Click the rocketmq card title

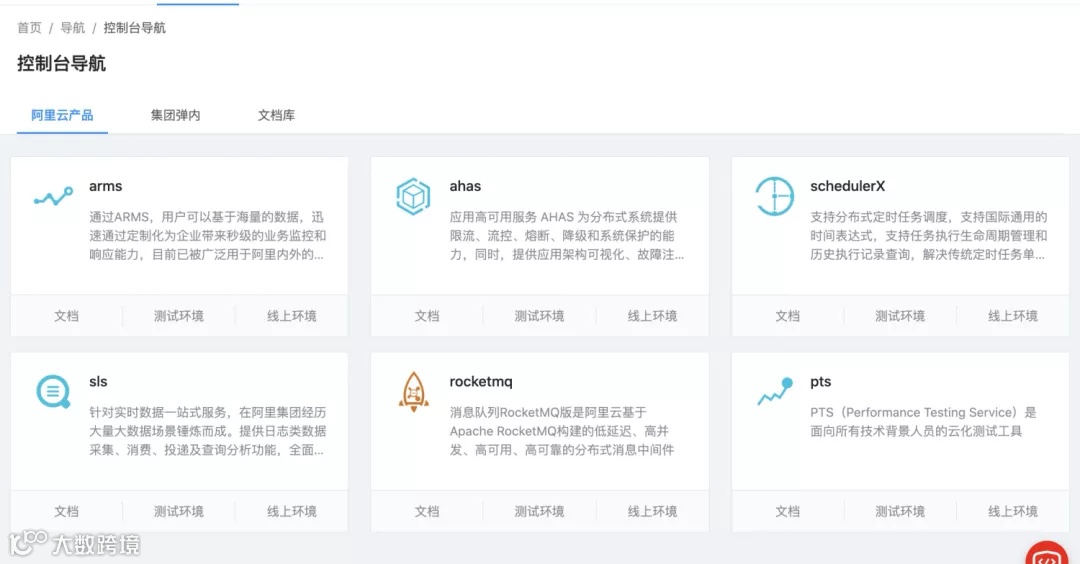click(481, 382)
